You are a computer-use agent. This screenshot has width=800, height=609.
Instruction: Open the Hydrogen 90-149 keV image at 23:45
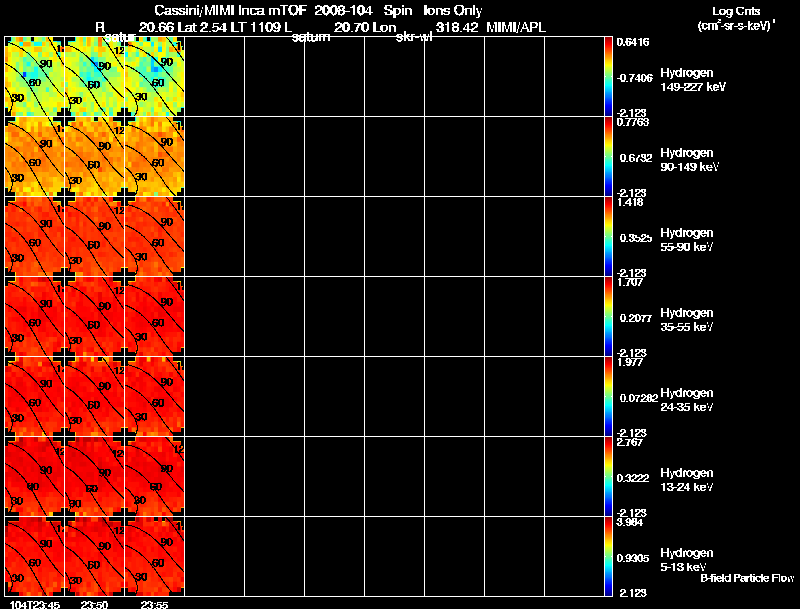pos(35,157)
